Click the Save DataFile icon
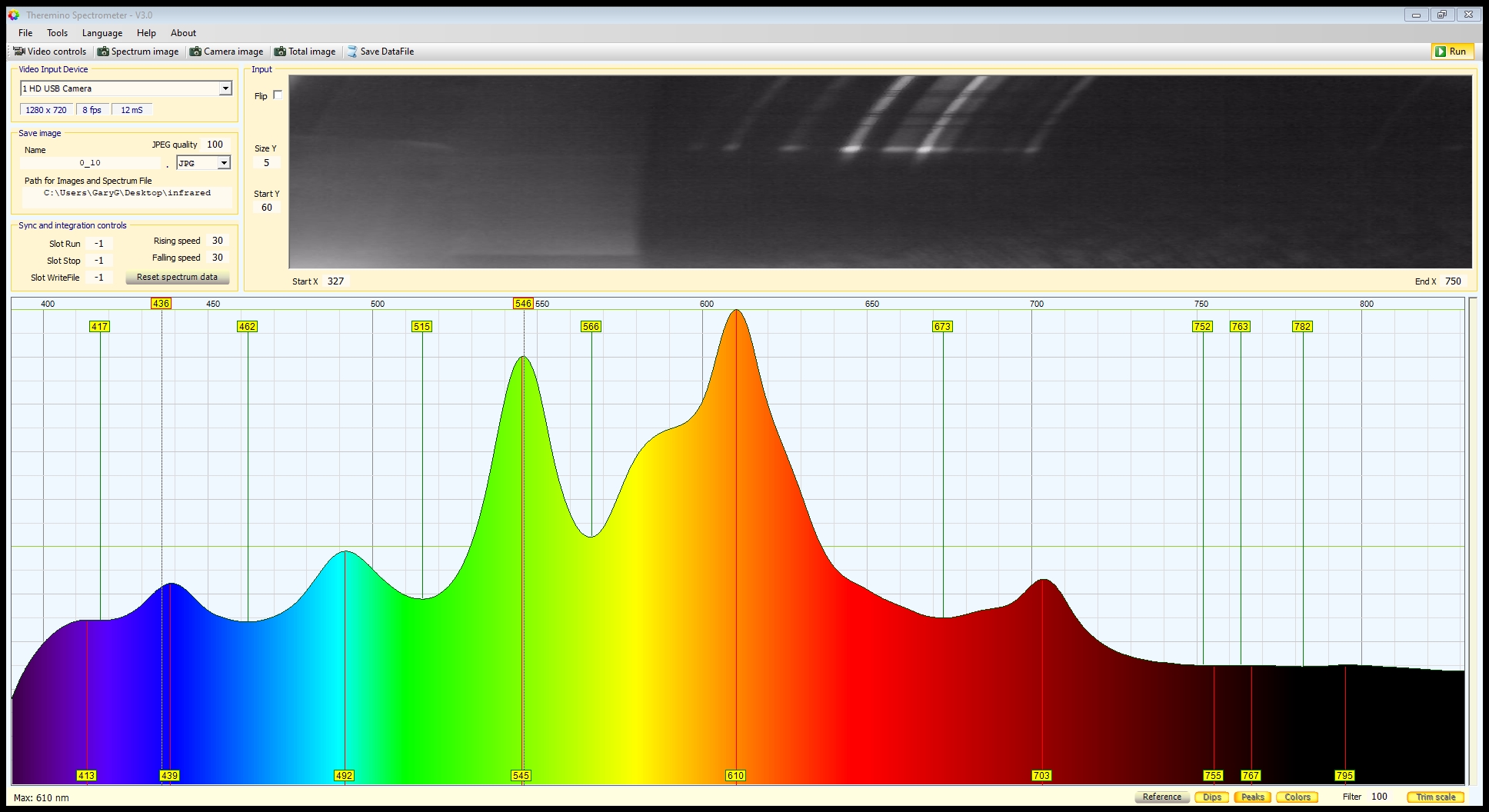 pos(352,52)
